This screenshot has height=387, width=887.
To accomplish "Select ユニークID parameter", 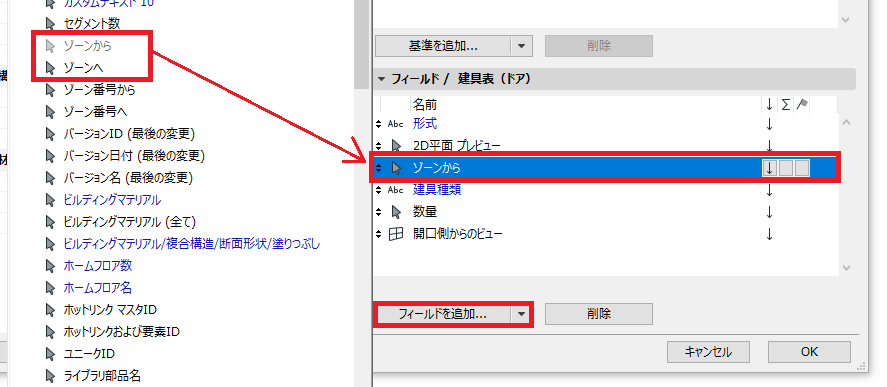I will click(x=89, y=354).
